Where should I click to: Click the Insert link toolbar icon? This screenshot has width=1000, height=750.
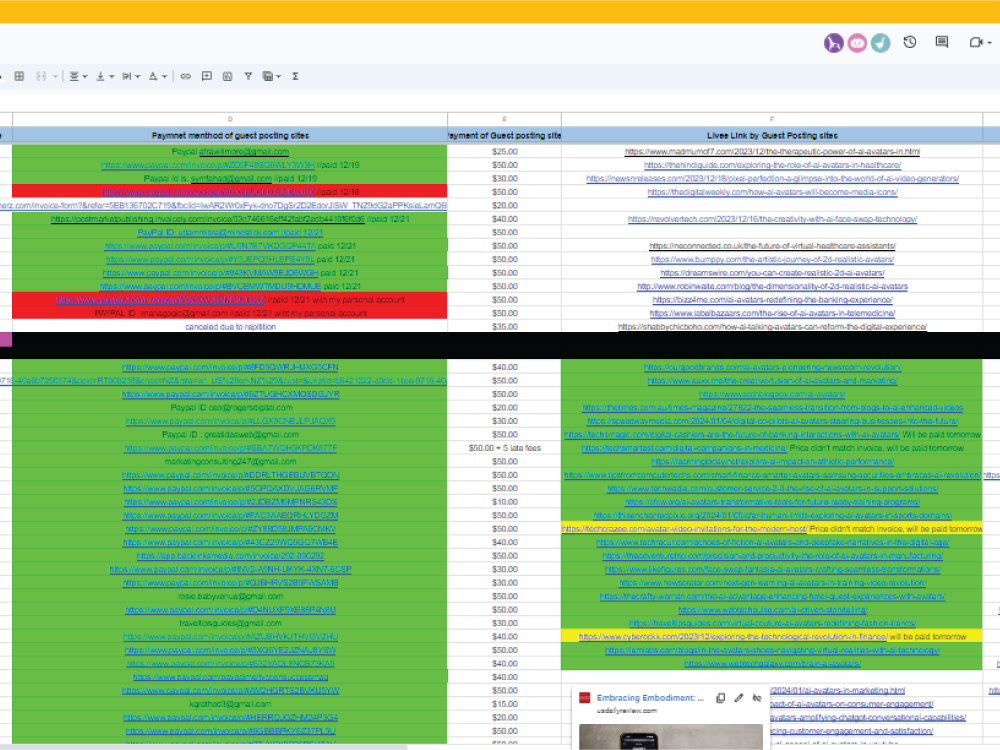186,76
